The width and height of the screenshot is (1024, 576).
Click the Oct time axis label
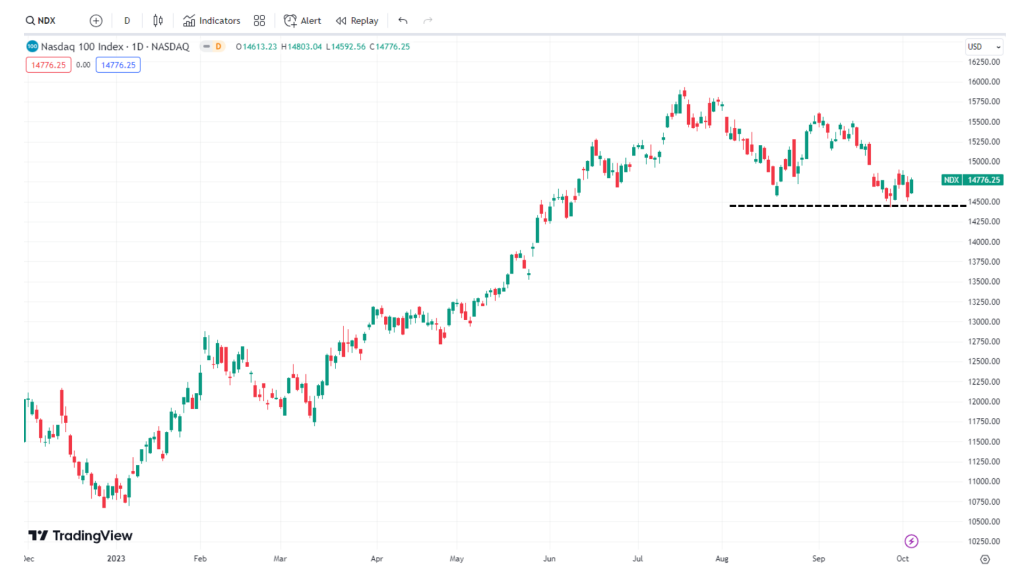point(903,559)
